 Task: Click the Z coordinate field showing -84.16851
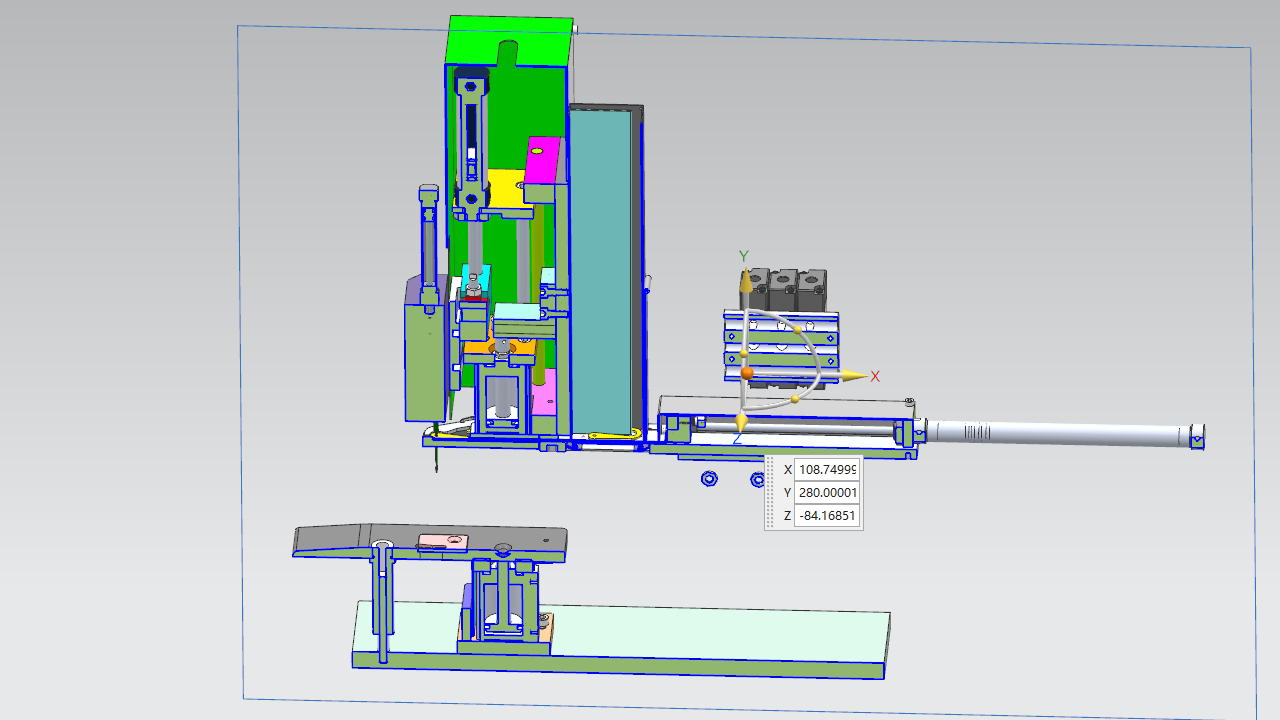pyautogui.click(x=827, y=516)
